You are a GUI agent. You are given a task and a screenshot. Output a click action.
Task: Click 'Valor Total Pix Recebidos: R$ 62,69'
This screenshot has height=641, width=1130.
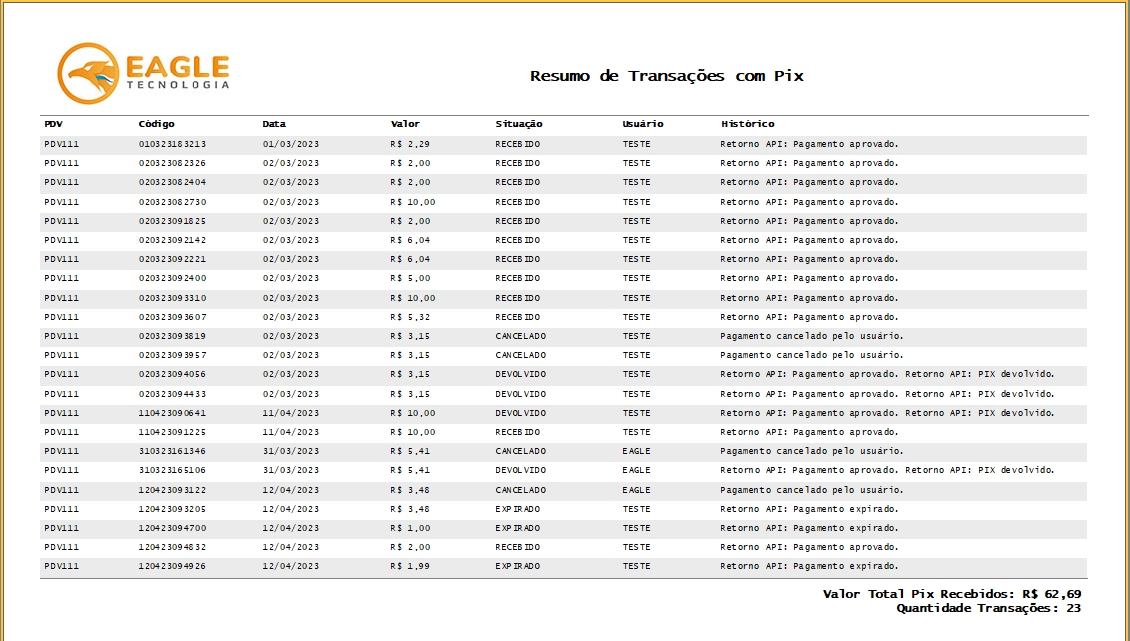(952, 594)
